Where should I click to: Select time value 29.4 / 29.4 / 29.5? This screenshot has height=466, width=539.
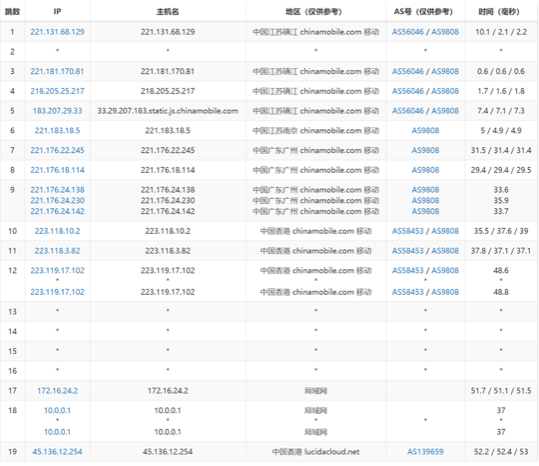point(501,170)
